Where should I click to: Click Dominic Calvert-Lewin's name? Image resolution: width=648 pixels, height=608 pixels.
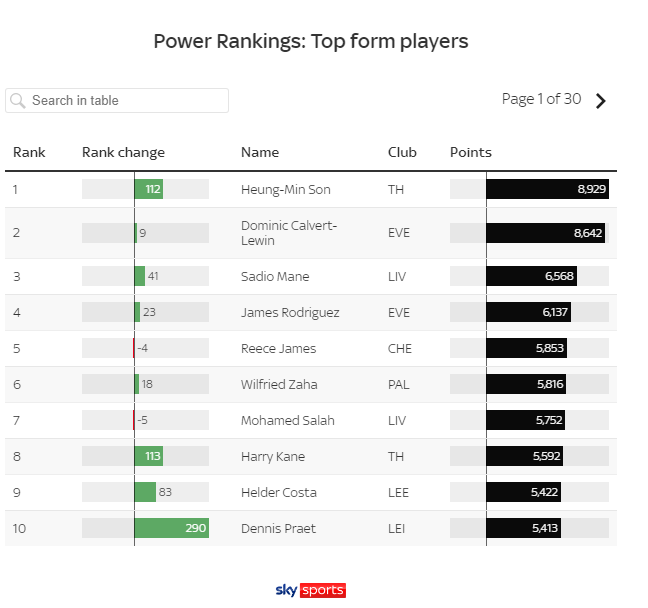[289, 233]
